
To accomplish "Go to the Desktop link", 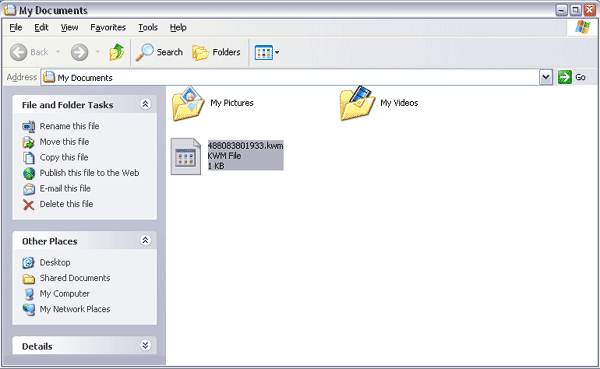I will (55, 263).
